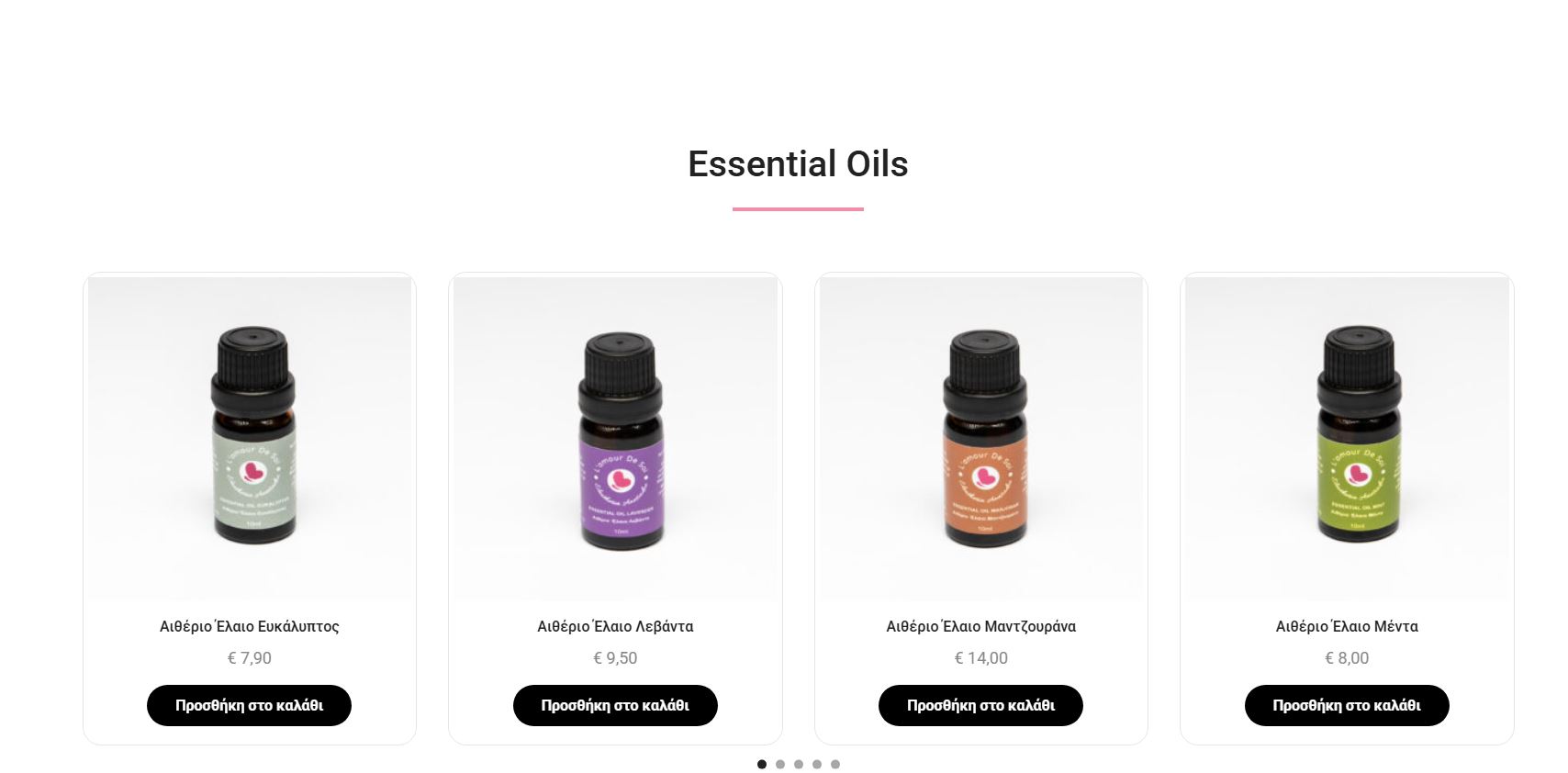Add Αιθέριο Έλαιο Λεβάντα to cart

615,705
